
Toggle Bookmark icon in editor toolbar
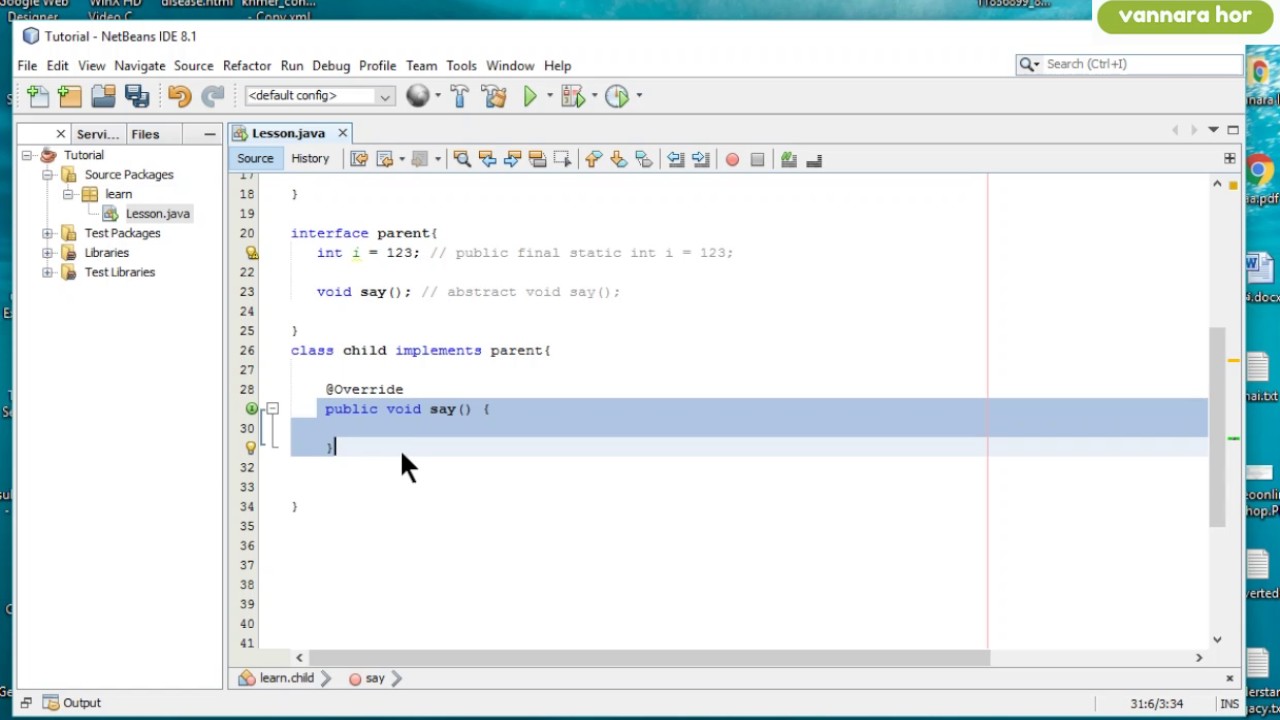(643, 159)
